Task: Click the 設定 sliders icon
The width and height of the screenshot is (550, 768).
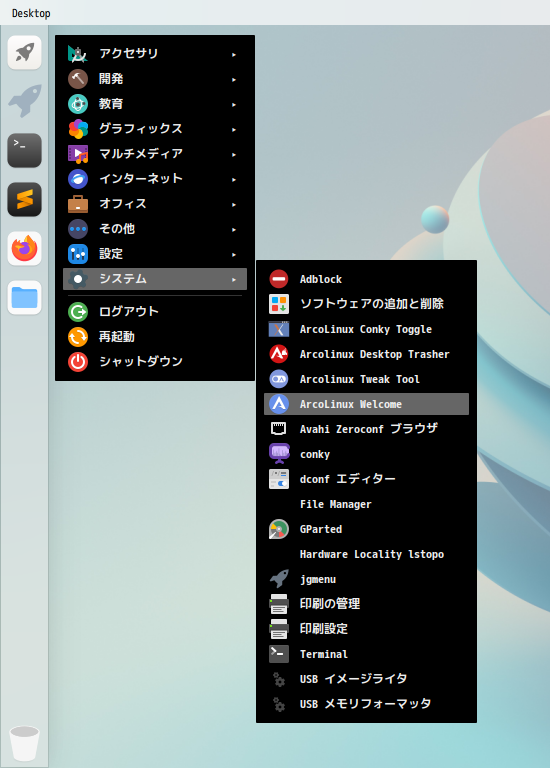Action: tap(78, 254)
